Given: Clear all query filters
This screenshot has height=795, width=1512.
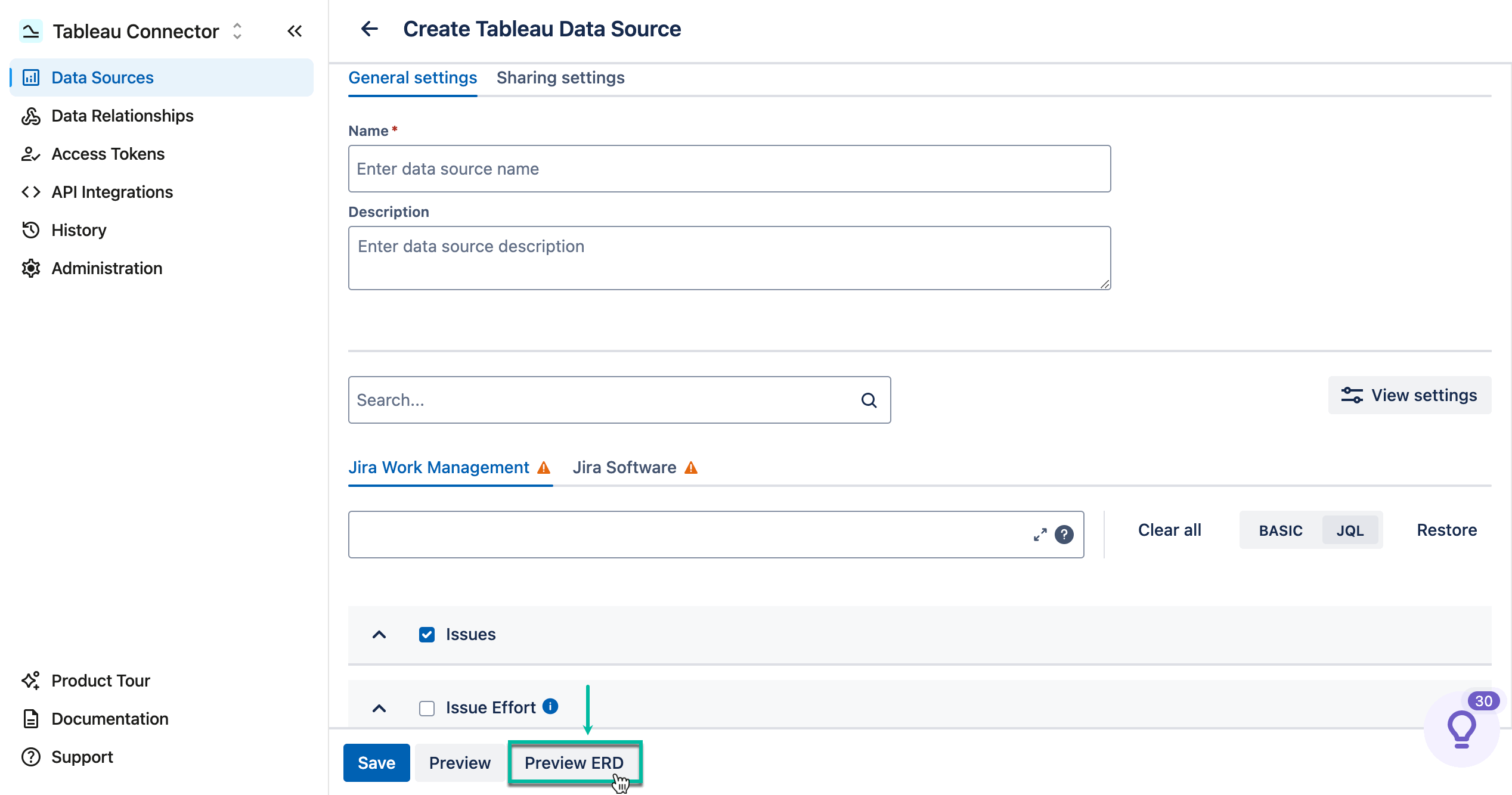Looking at the screenshot, I should [1169, 530].
